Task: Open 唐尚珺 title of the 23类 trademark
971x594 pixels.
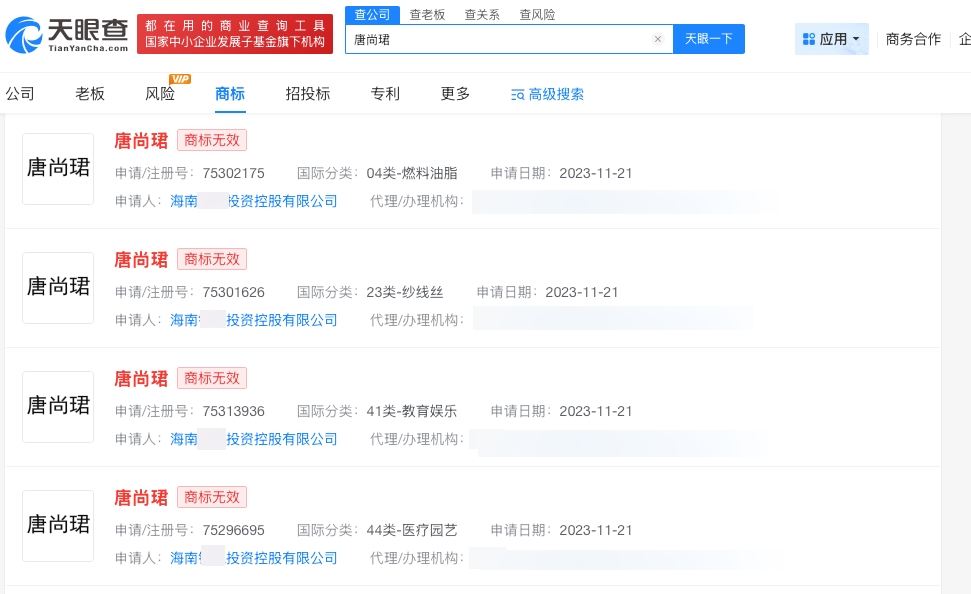Action: pos(141,260)
